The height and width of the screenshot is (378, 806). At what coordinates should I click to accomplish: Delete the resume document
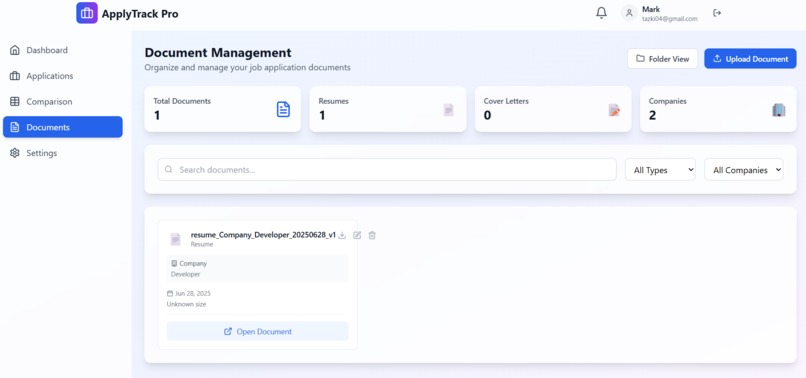tap(372, 235)
